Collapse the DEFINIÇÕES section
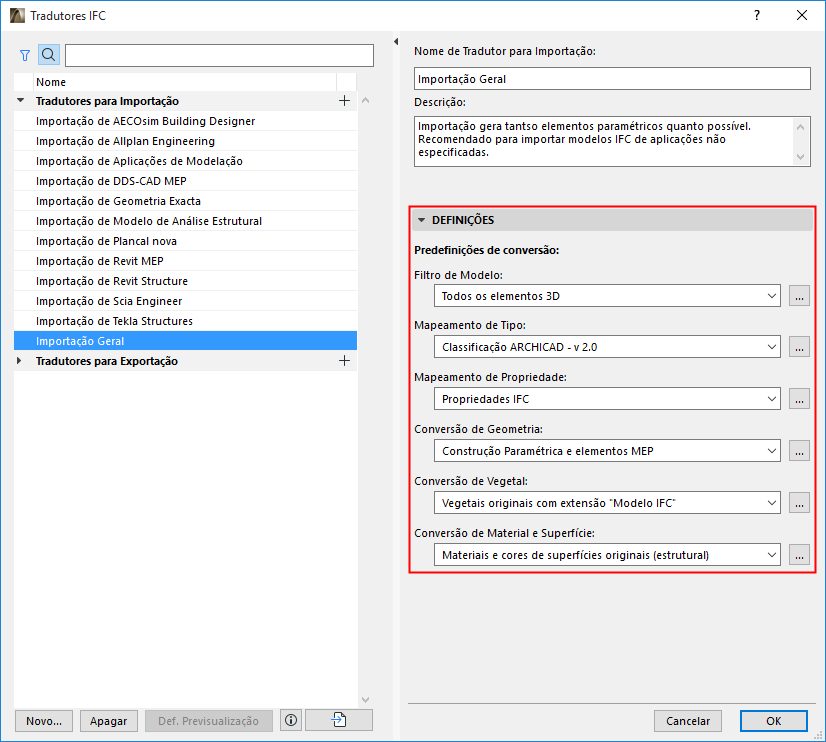826x742 pixels. (421, 220)
